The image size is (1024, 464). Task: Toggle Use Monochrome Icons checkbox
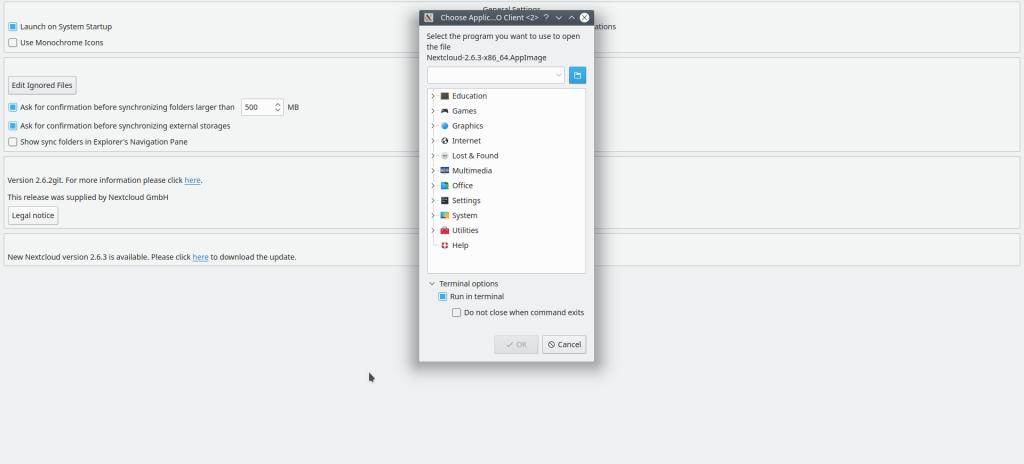13,43
